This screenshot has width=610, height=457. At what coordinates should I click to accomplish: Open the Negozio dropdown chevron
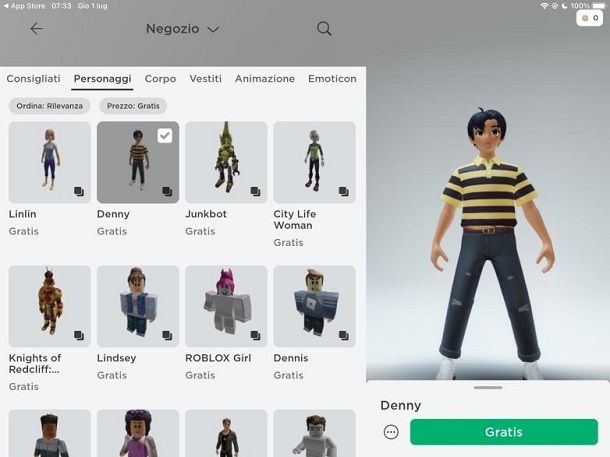tap(213, 29)
